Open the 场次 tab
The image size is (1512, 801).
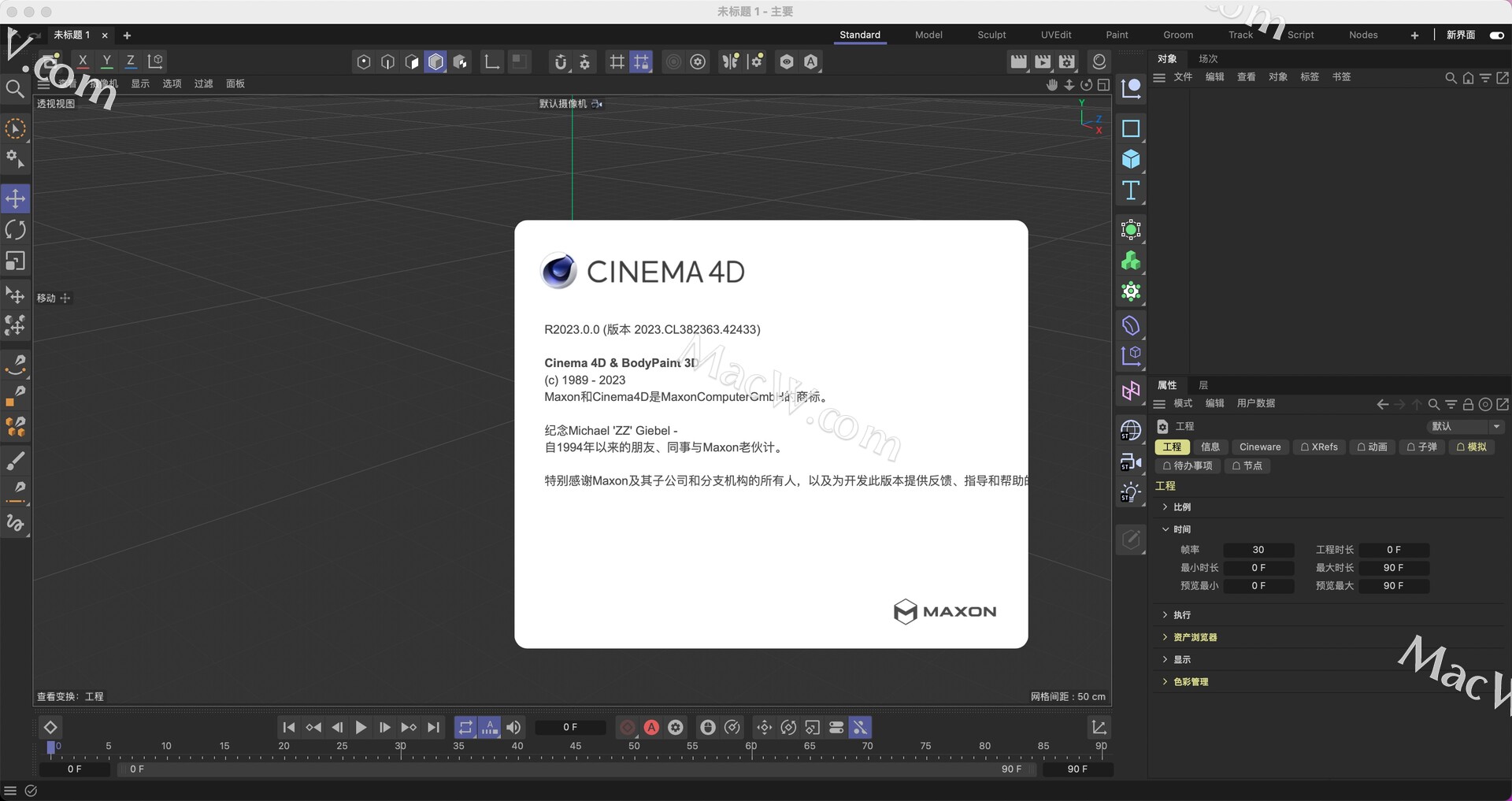[x=1208, y=59]
